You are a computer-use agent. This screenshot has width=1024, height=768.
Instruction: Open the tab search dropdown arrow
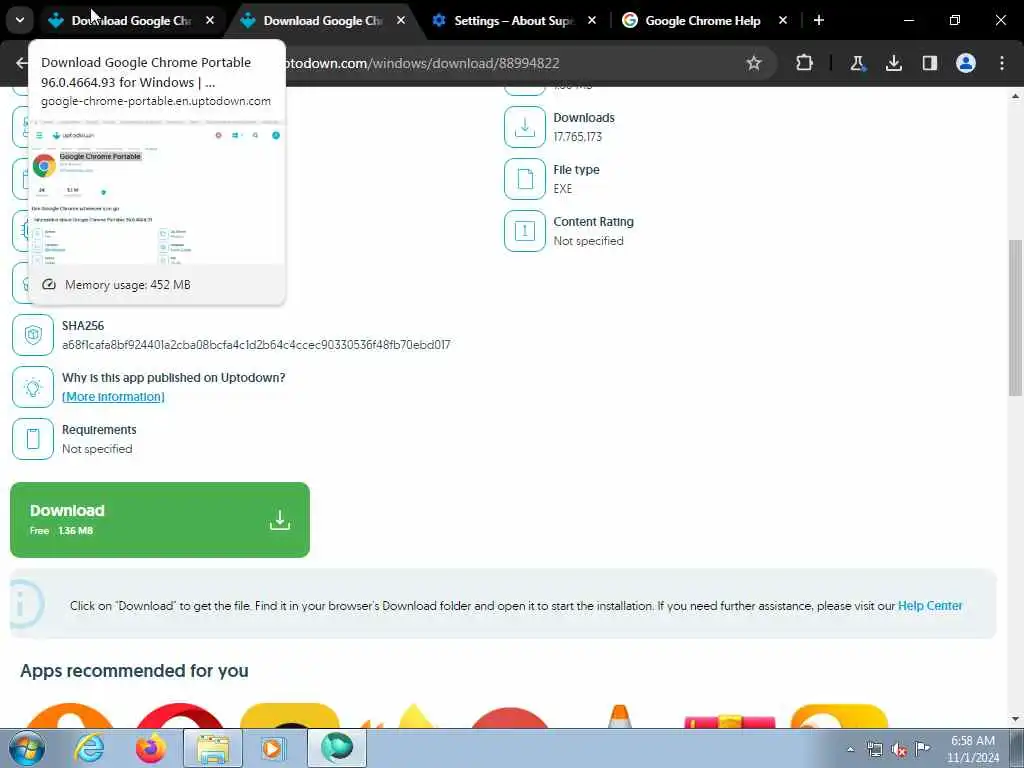(x=20, y=20)
